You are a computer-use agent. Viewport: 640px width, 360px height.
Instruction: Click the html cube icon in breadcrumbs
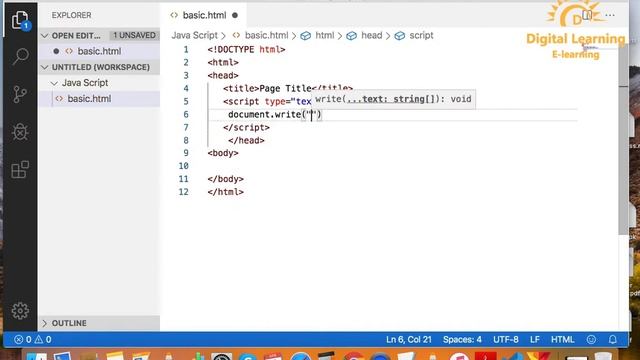point(305,36)
